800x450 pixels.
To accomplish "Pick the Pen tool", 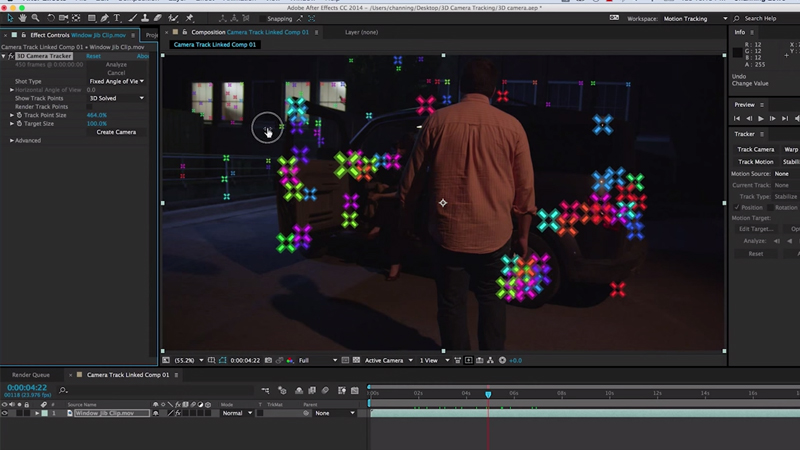I will 104,18.
